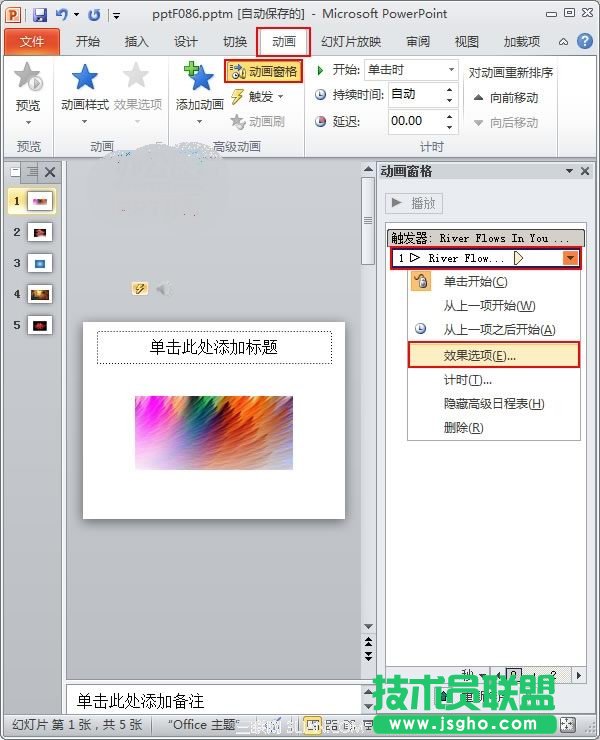
Task: Select the 动画 ribbon tab
Action: [284, 42]
